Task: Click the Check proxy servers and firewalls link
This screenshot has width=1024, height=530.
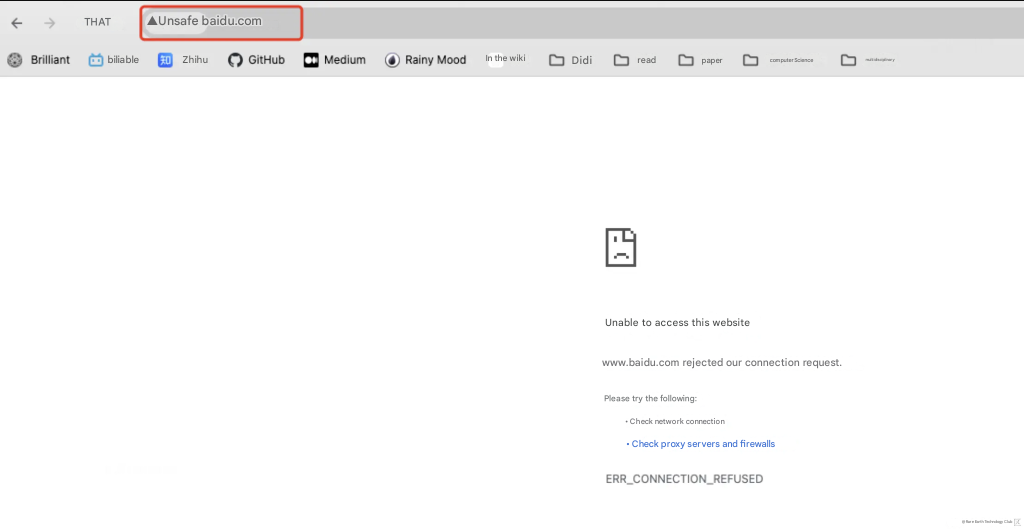Action: click(x=703, y=444)
